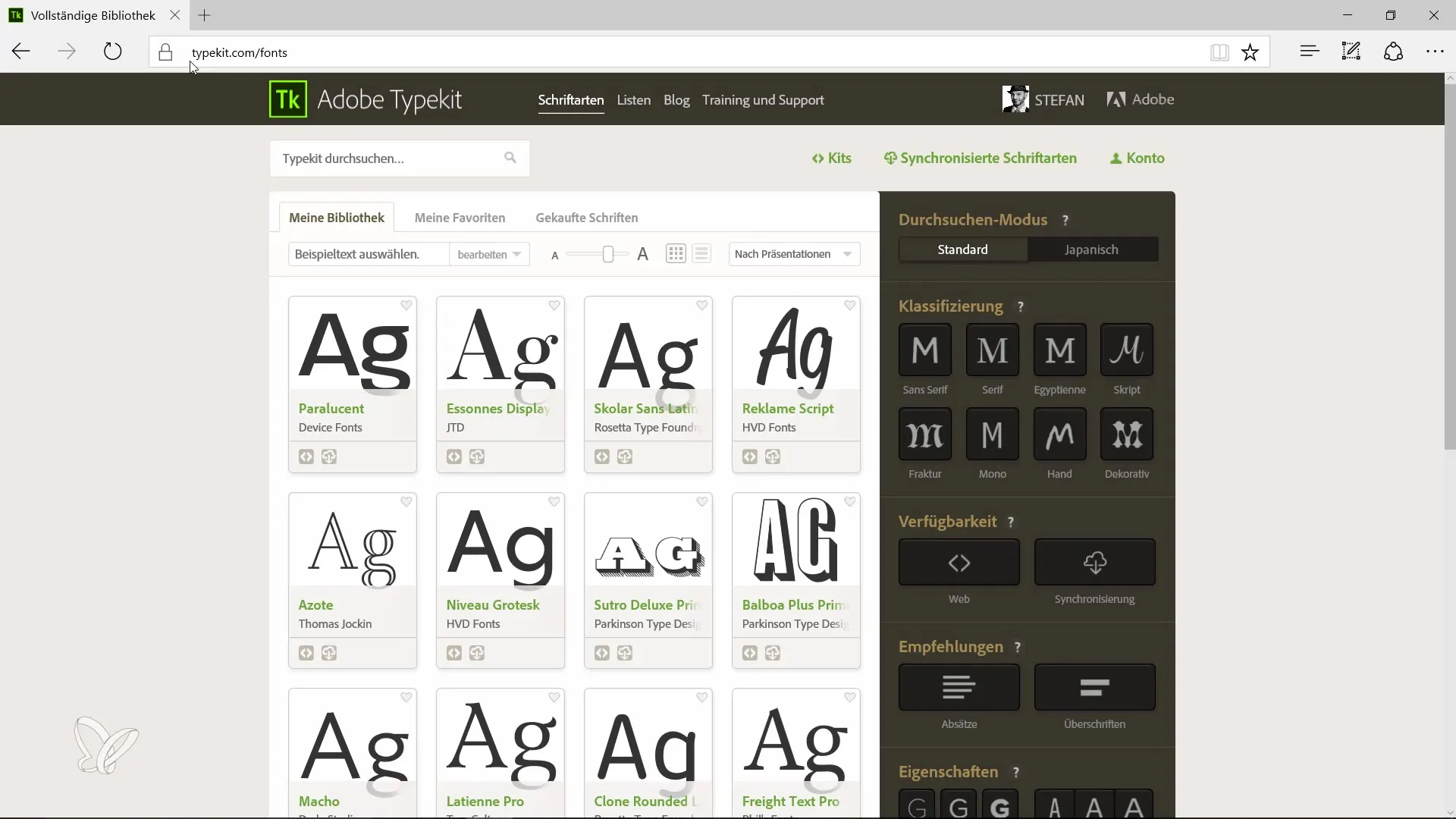Open Blog navigation item
The image size is (1456, 819).
[x=676, y=100]
